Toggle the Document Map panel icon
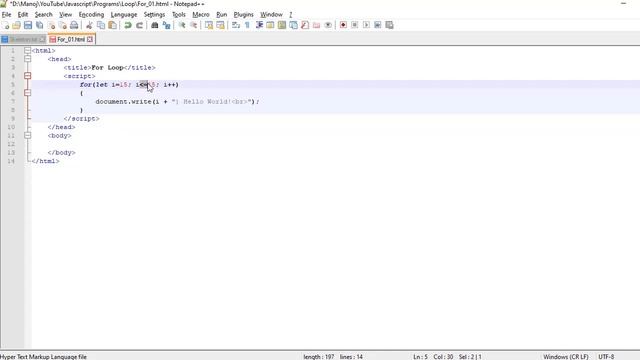Viewport: 640px width, 360px height. point(282,25)
